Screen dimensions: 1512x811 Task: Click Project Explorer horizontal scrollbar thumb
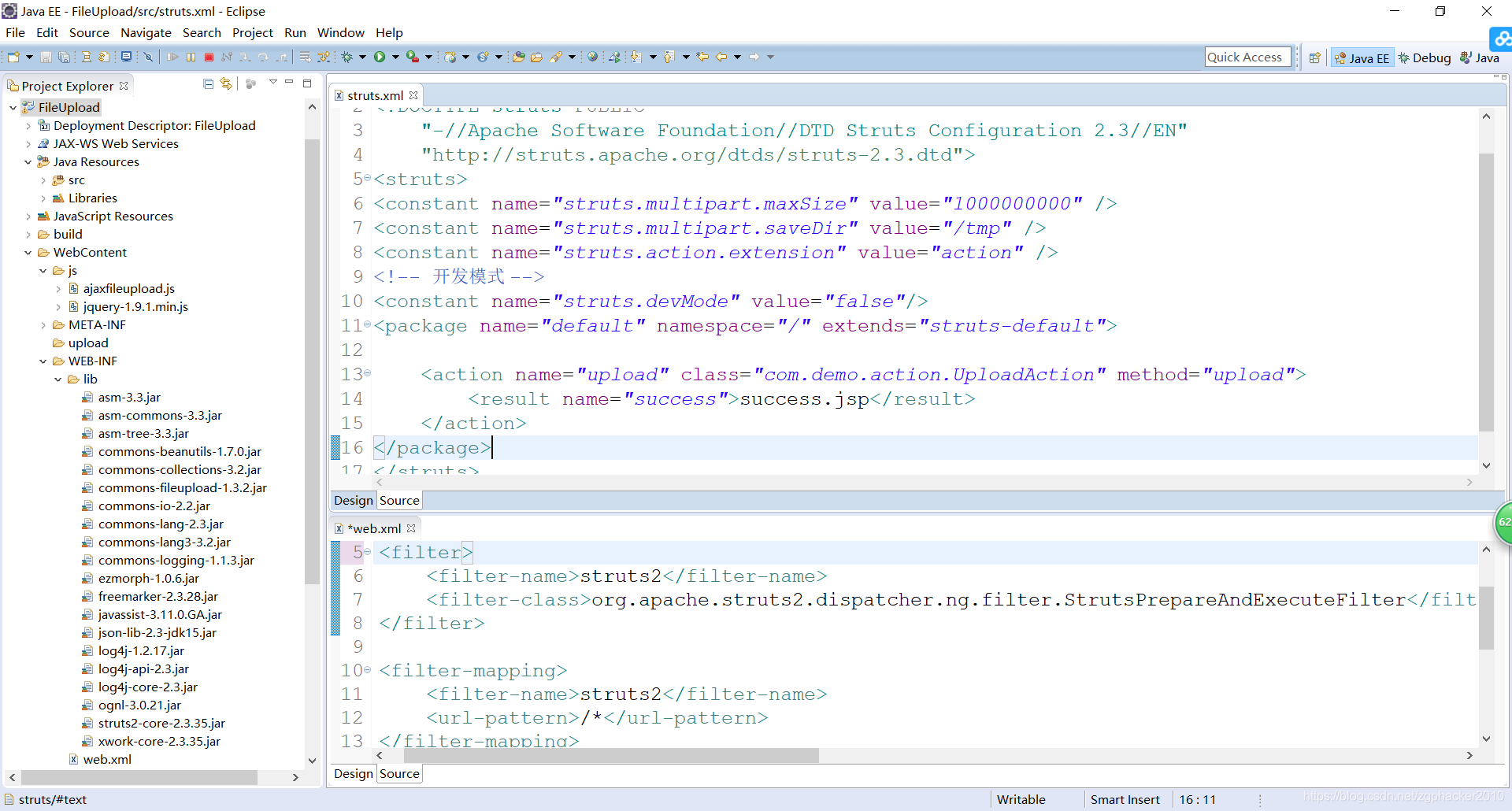click(x=139, y=777)
